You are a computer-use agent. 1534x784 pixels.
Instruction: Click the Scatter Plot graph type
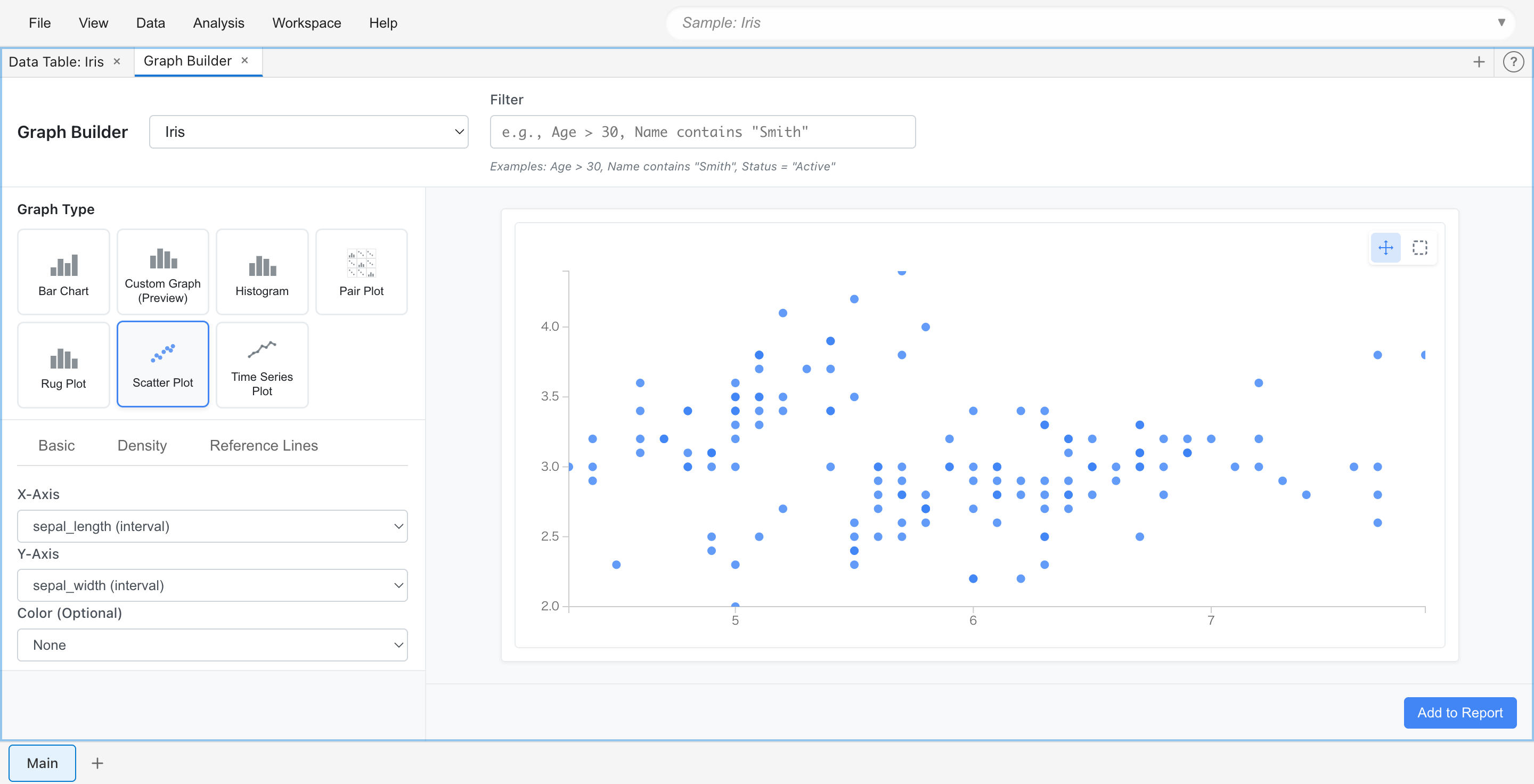[162, 364]
